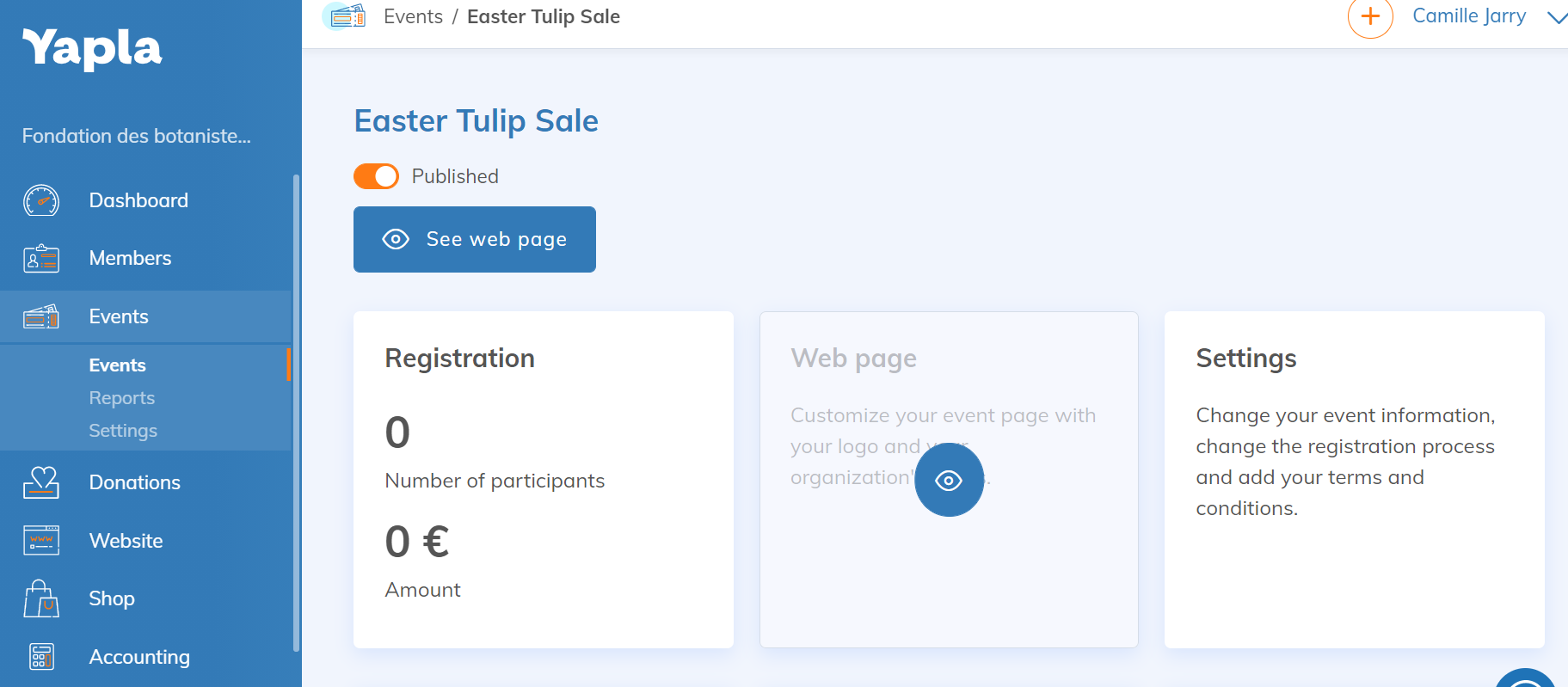Screen dimensions: 1568x687
Task: Click the Shop bag icon
Action: tap(41, 598)
